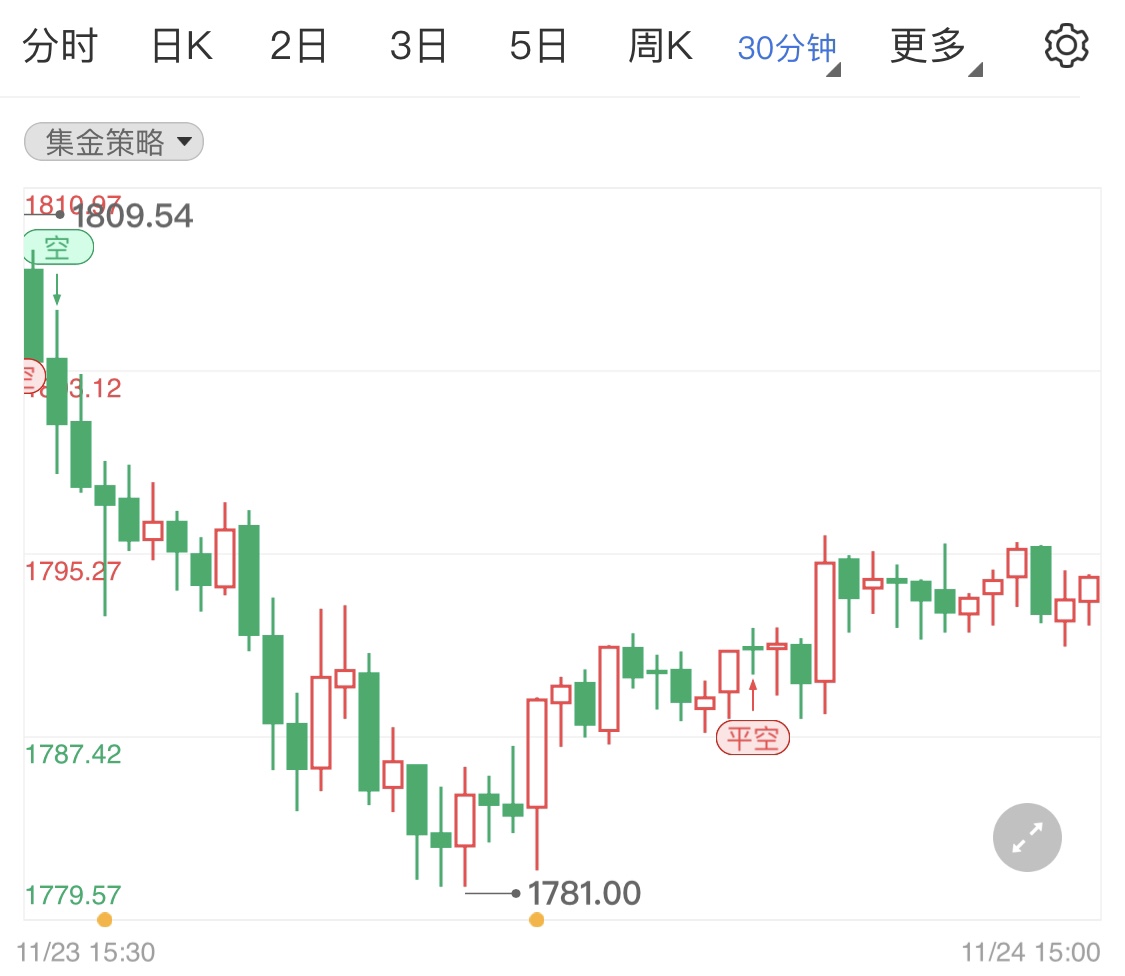Click the red up arrow above 平空 badge
Viewport: 1125px width, 976px height.
(752, 694)
